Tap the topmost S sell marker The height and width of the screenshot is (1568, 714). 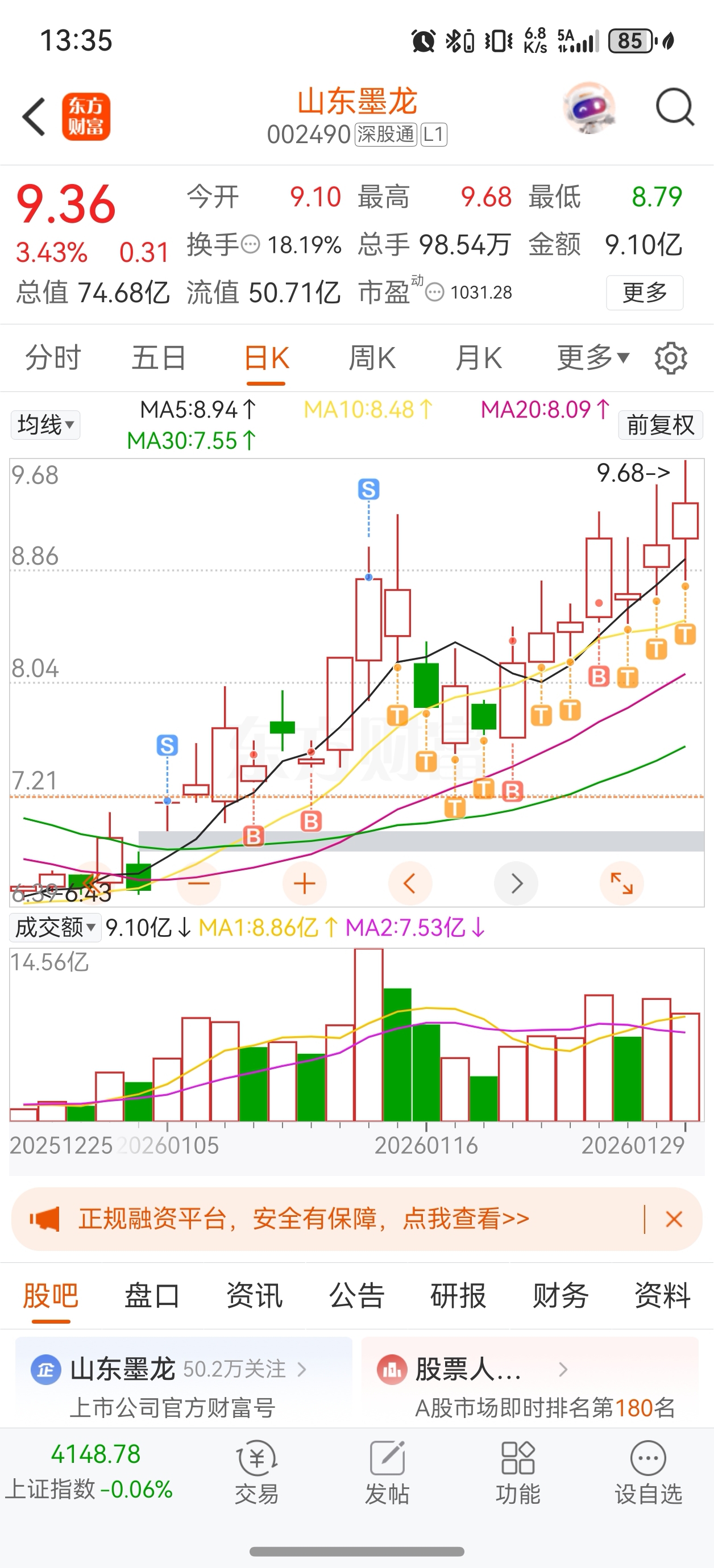point(368,489)
